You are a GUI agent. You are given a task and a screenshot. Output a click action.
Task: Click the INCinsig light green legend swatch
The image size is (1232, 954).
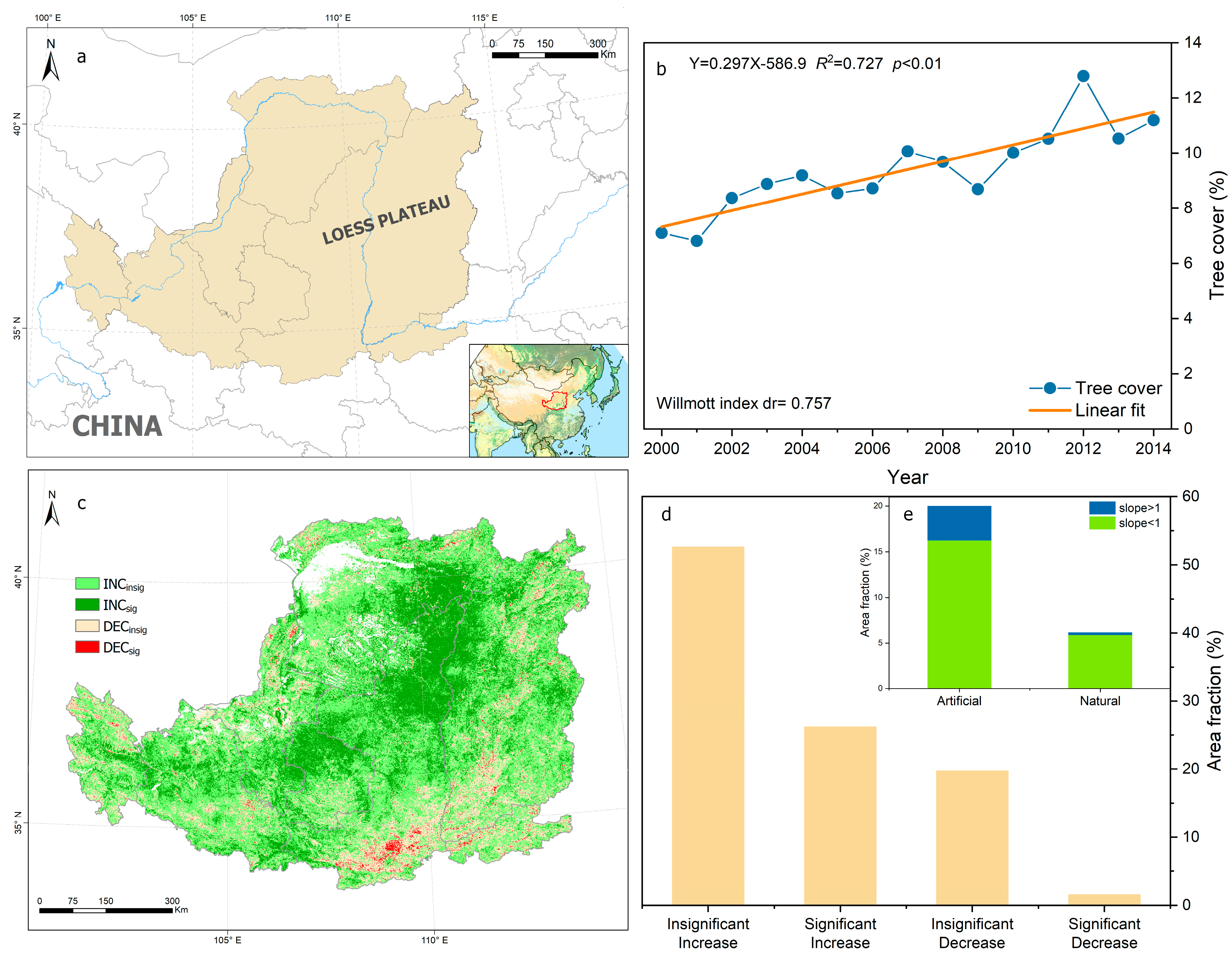pos(87,583)
